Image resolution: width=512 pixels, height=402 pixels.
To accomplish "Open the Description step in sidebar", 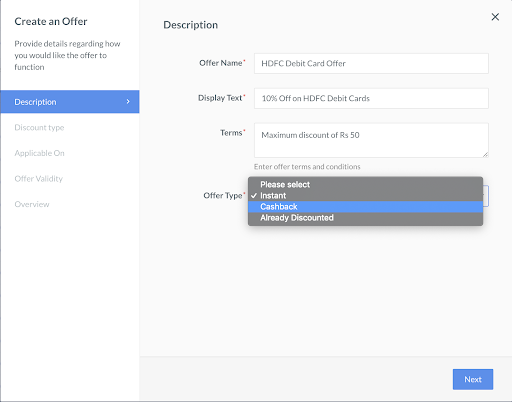I will point(70,102).
